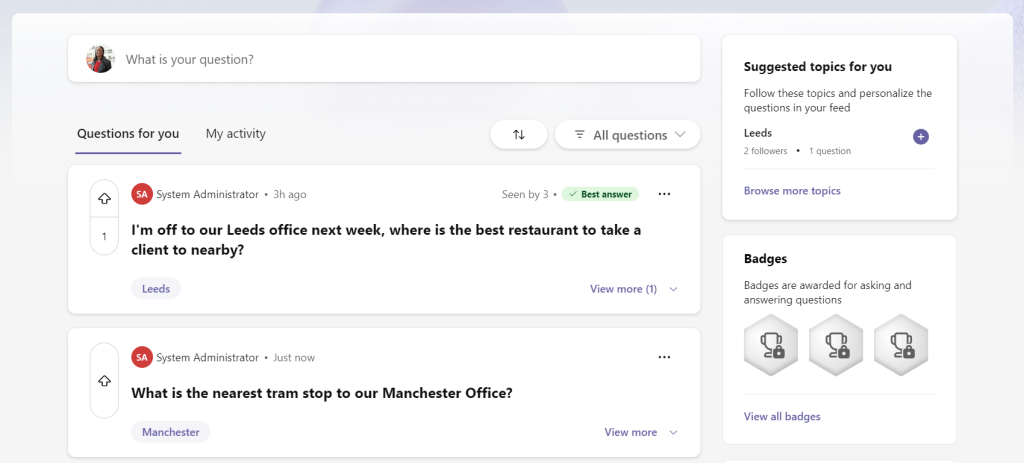The image size is (1024, 463).
Task: Click the Badges heading
Action: click(765, 259)
